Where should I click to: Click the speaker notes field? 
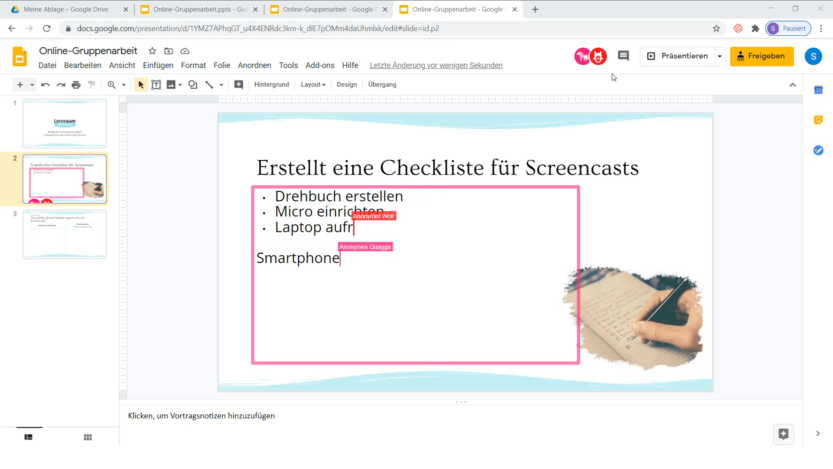[x=461, y=416]
